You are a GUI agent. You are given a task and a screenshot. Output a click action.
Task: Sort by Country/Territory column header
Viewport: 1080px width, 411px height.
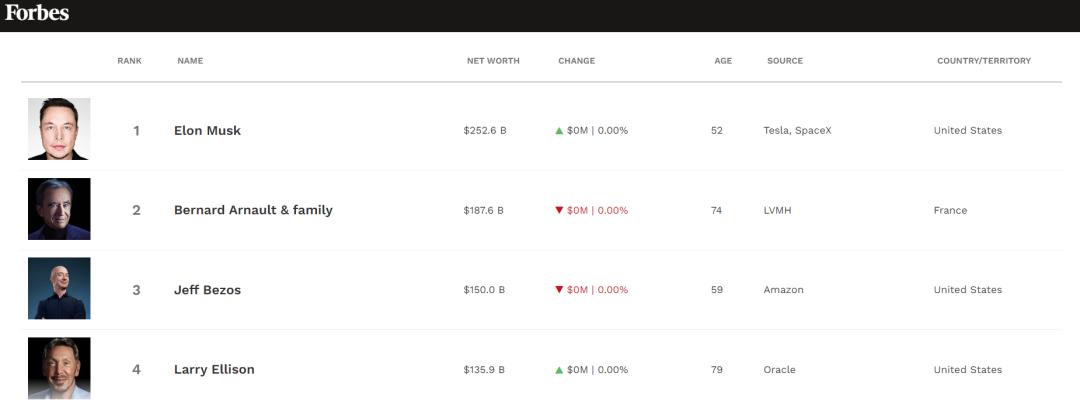[984, 61]
